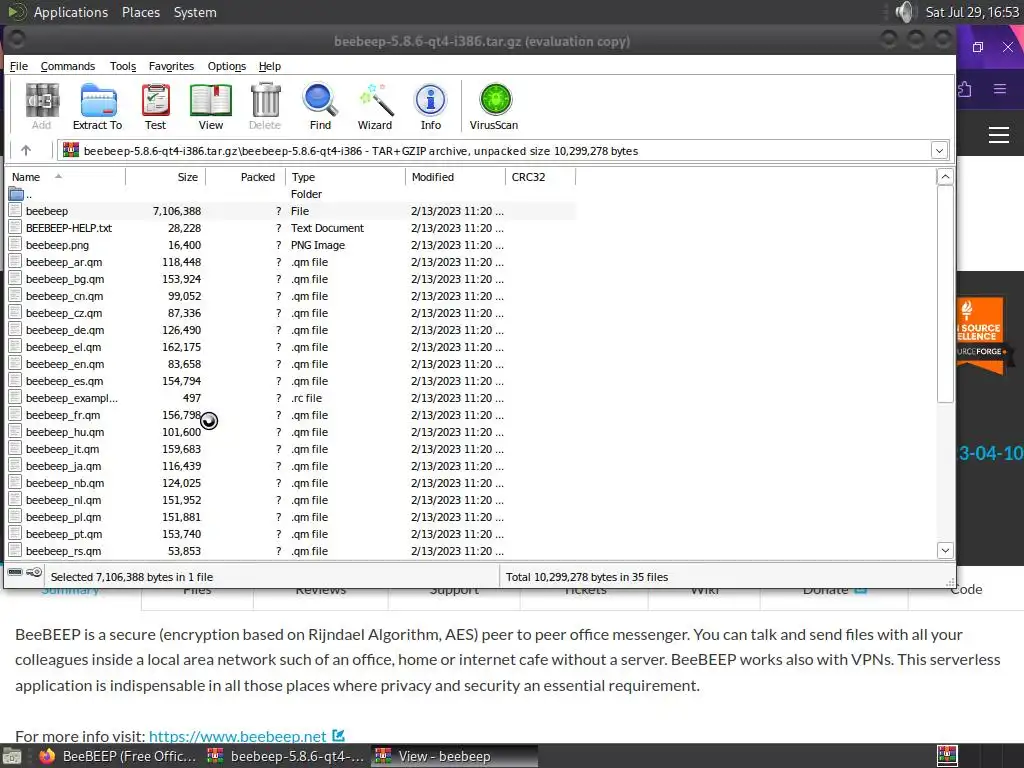
Task: Run the Test archive tool
Action: [x=155, y=101]
